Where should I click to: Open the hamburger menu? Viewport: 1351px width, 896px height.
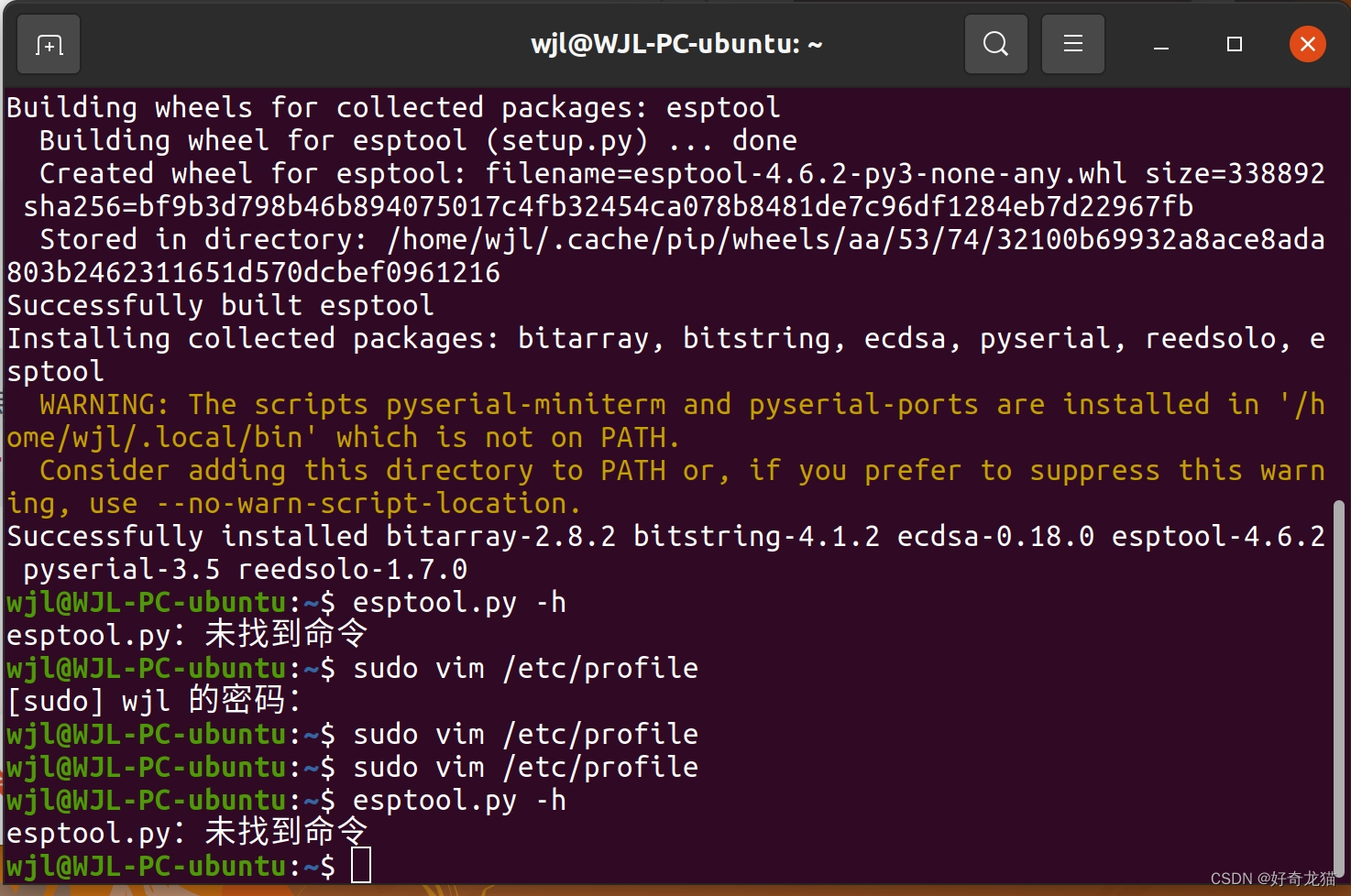[x=1073, y=44]
